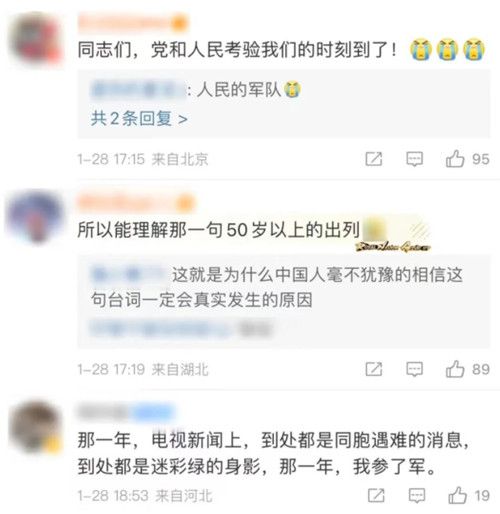Open second commenter's avatar

(x=36, y=217)
